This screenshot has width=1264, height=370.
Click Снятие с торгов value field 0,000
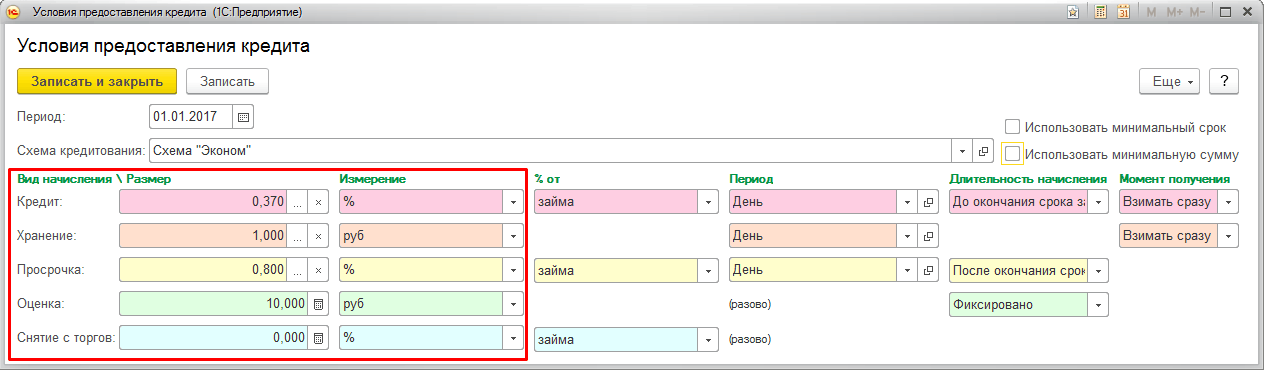(213, 338)
